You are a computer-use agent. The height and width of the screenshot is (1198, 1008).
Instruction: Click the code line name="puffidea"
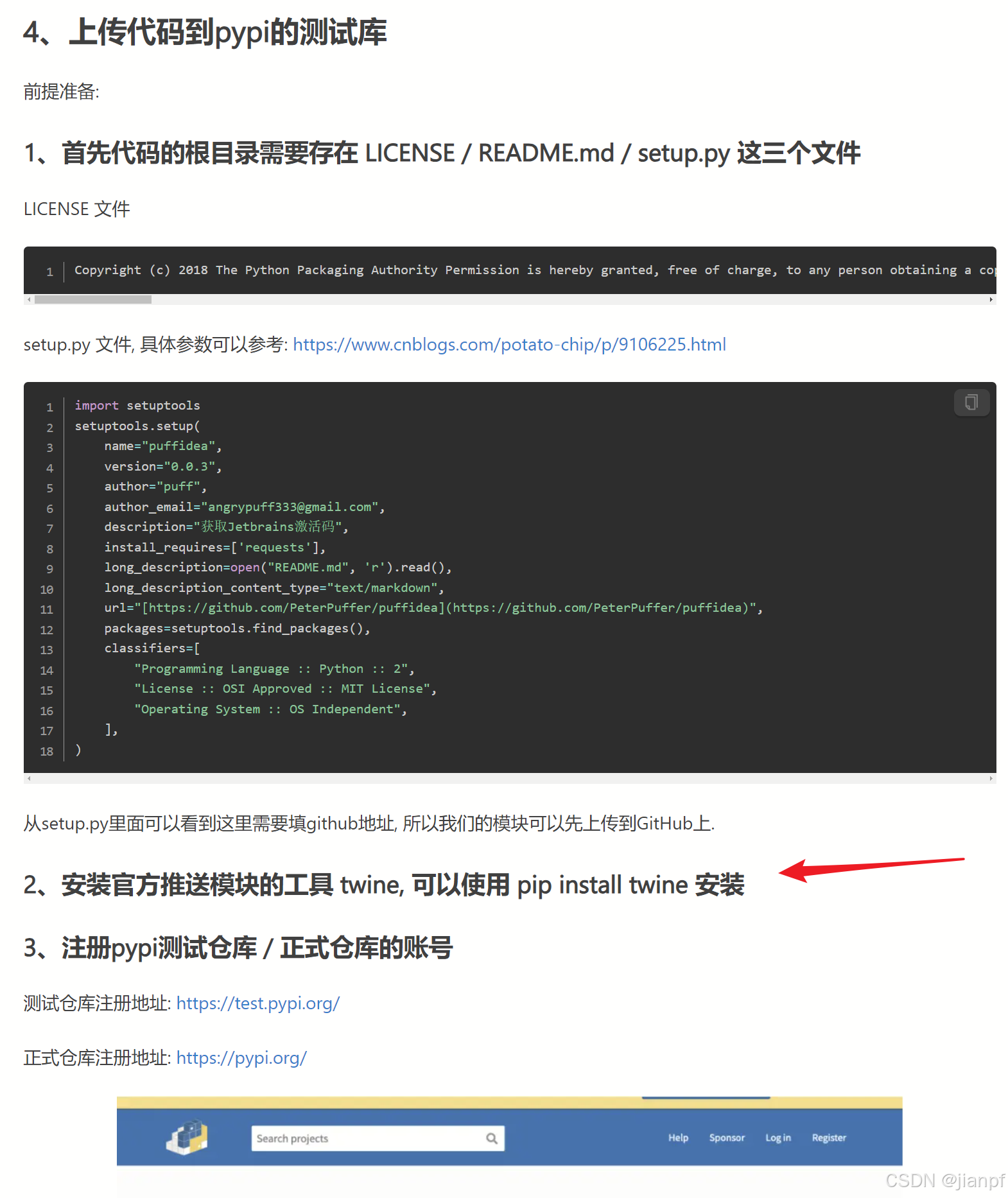[x=163, y=446]
